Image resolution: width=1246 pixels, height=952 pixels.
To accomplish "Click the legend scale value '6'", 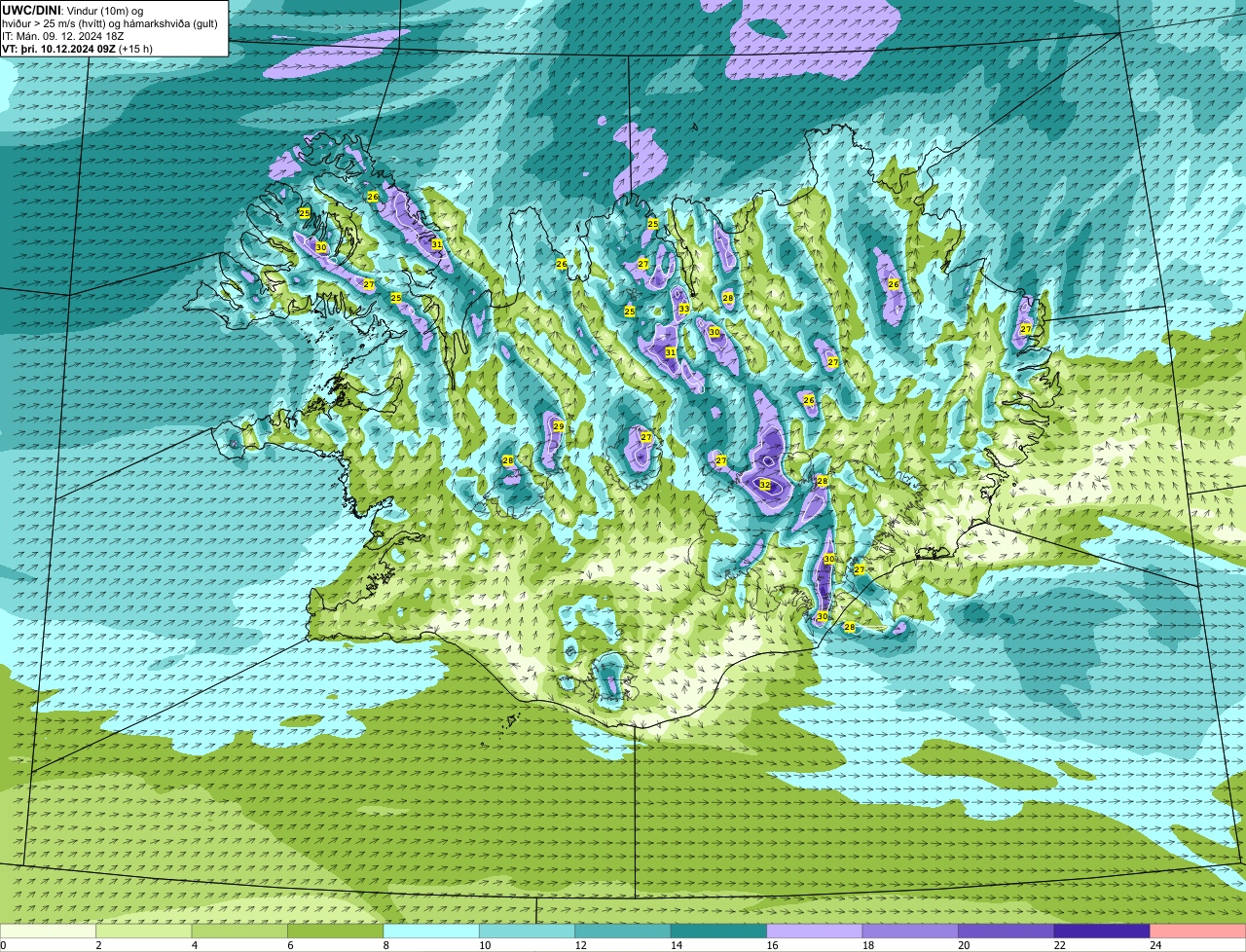I will pyautogui.click(x=289, y=945).
